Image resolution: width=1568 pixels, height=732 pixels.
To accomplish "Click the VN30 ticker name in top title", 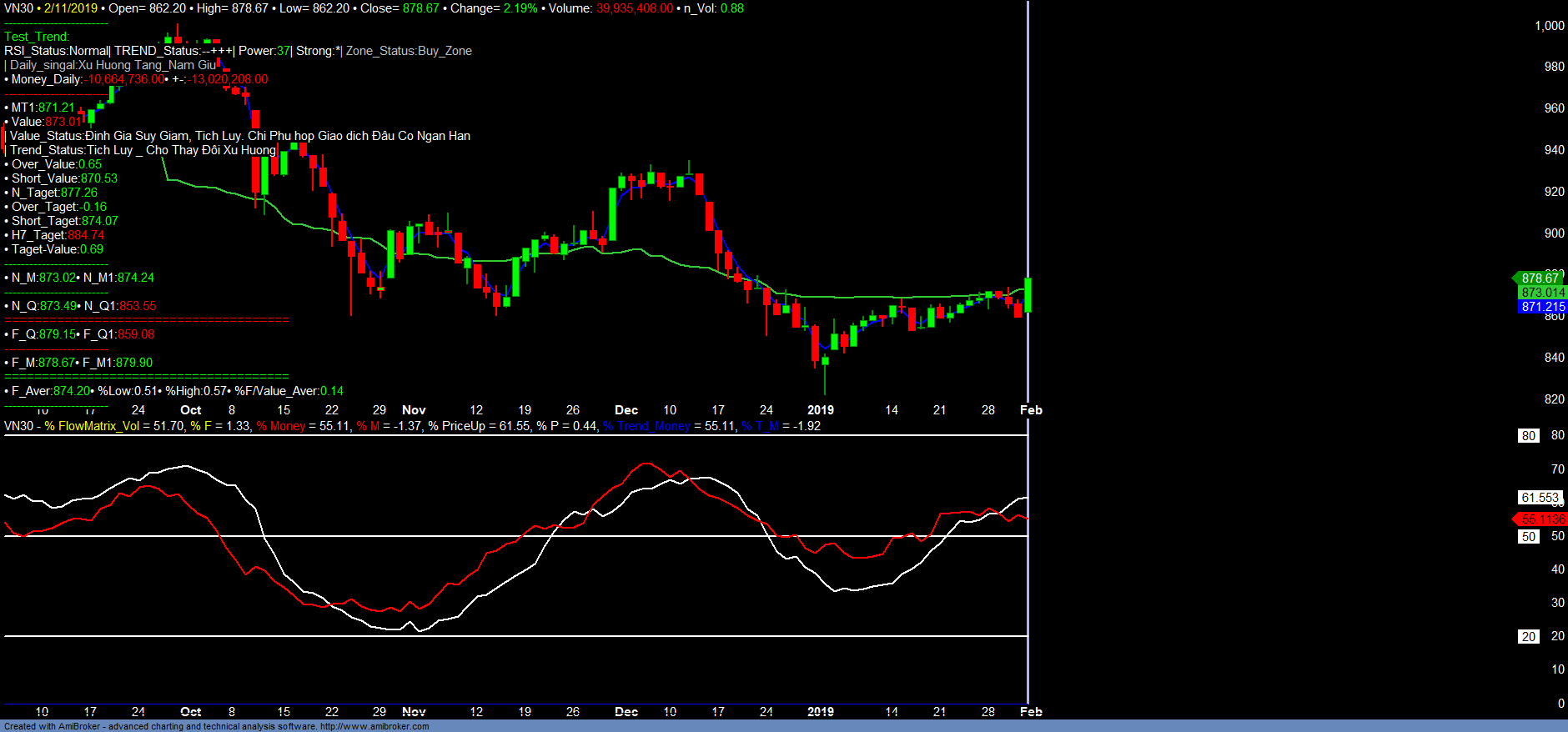I will click(18, 8).
